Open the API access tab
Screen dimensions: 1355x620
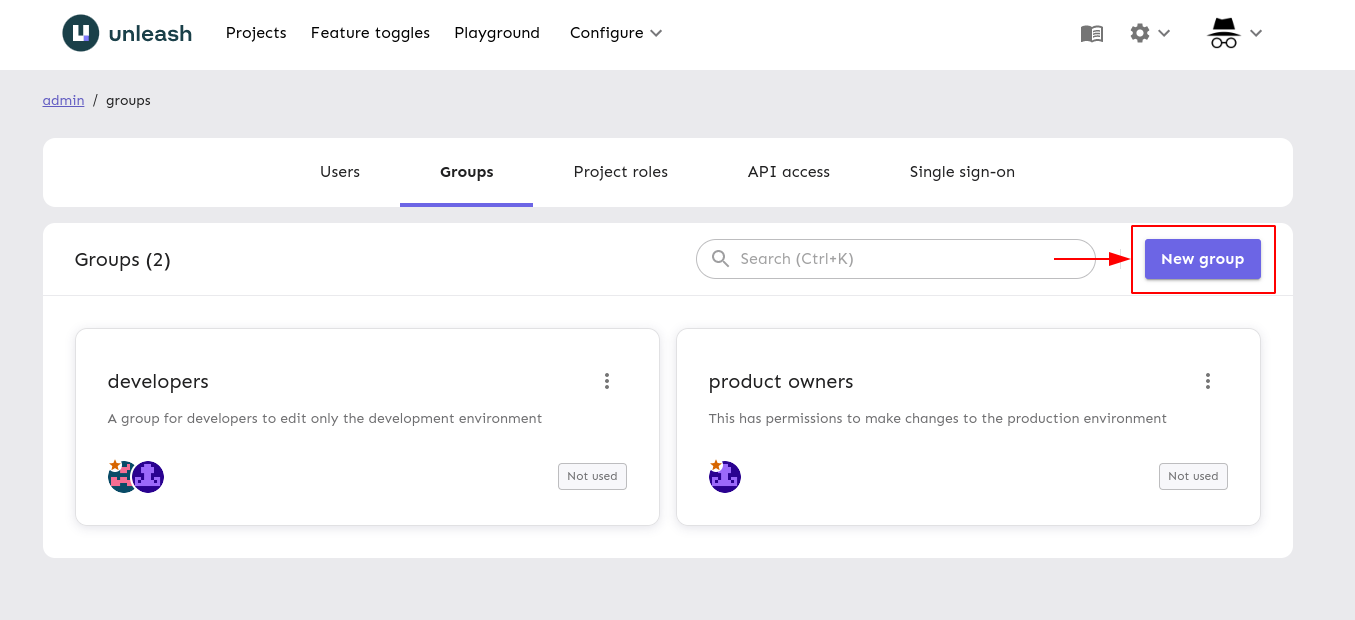coord(788,172)
